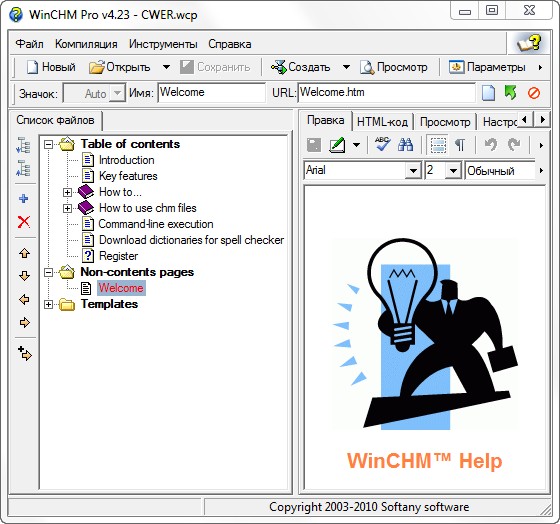Select Command-line execution topic
This screenshot has height=524, width=560.
[156, 224]
